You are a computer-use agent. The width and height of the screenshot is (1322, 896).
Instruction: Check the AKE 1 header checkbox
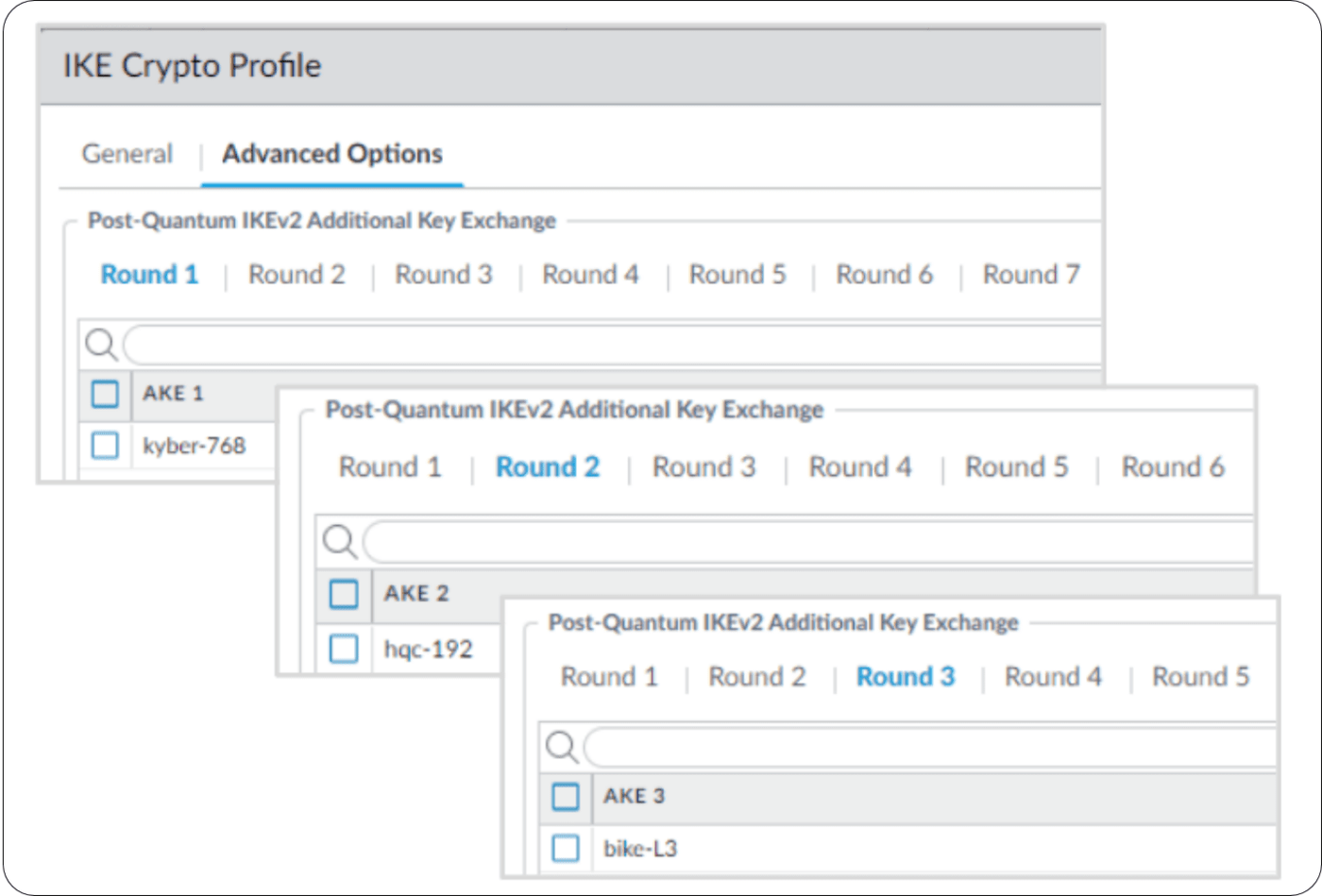(x=105, y=394)
